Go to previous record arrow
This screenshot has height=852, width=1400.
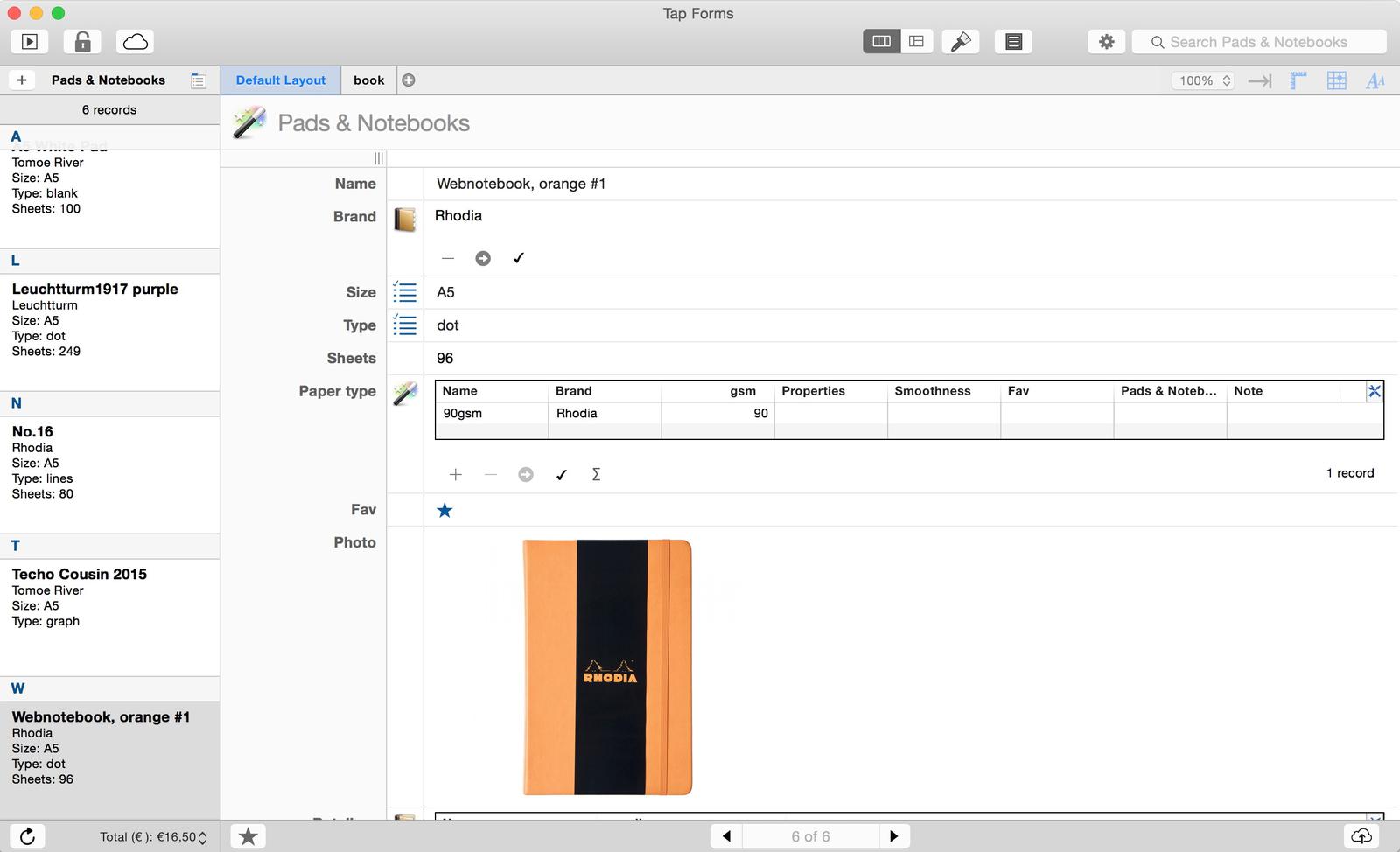pos(726,836)
